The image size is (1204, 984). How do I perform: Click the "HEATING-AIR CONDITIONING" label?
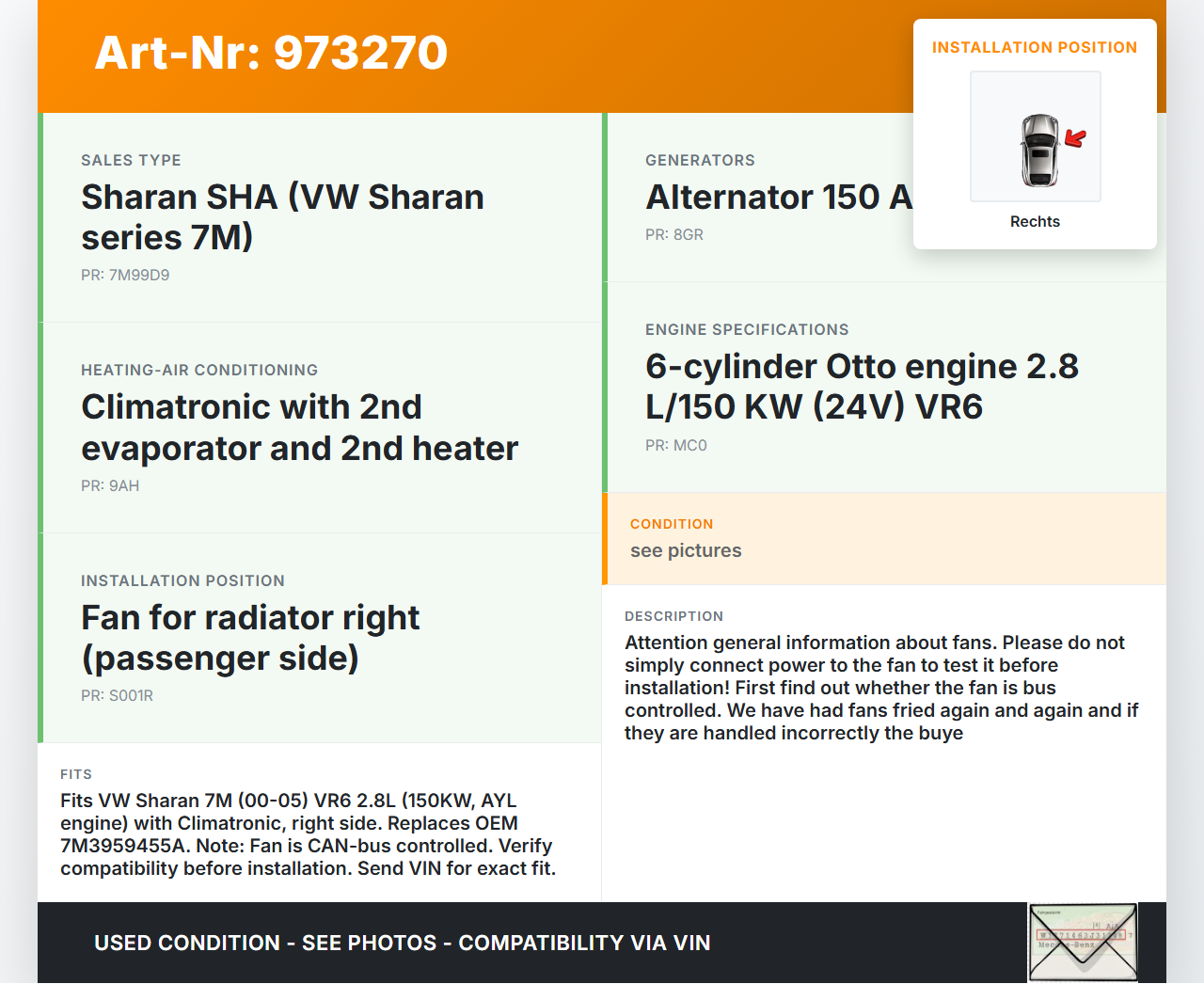[x=199, y=371]
